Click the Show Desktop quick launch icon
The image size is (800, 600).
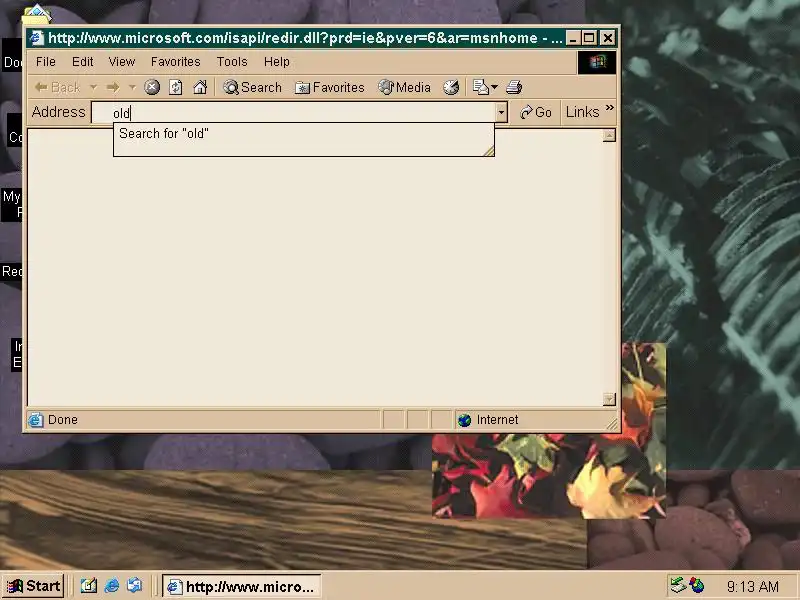(88, 586)
